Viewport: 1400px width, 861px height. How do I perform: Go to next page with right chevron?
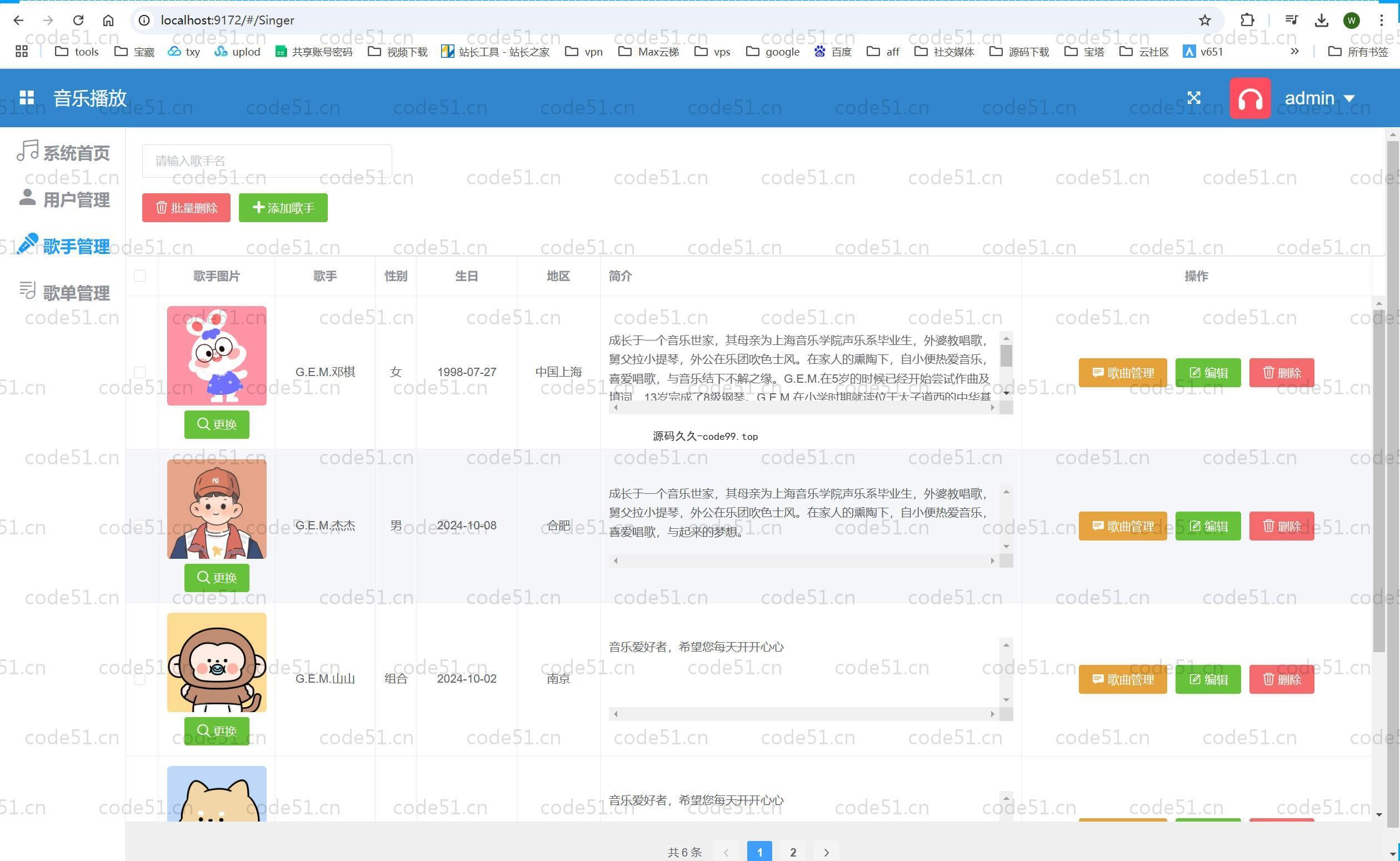(x=826, y=852)
